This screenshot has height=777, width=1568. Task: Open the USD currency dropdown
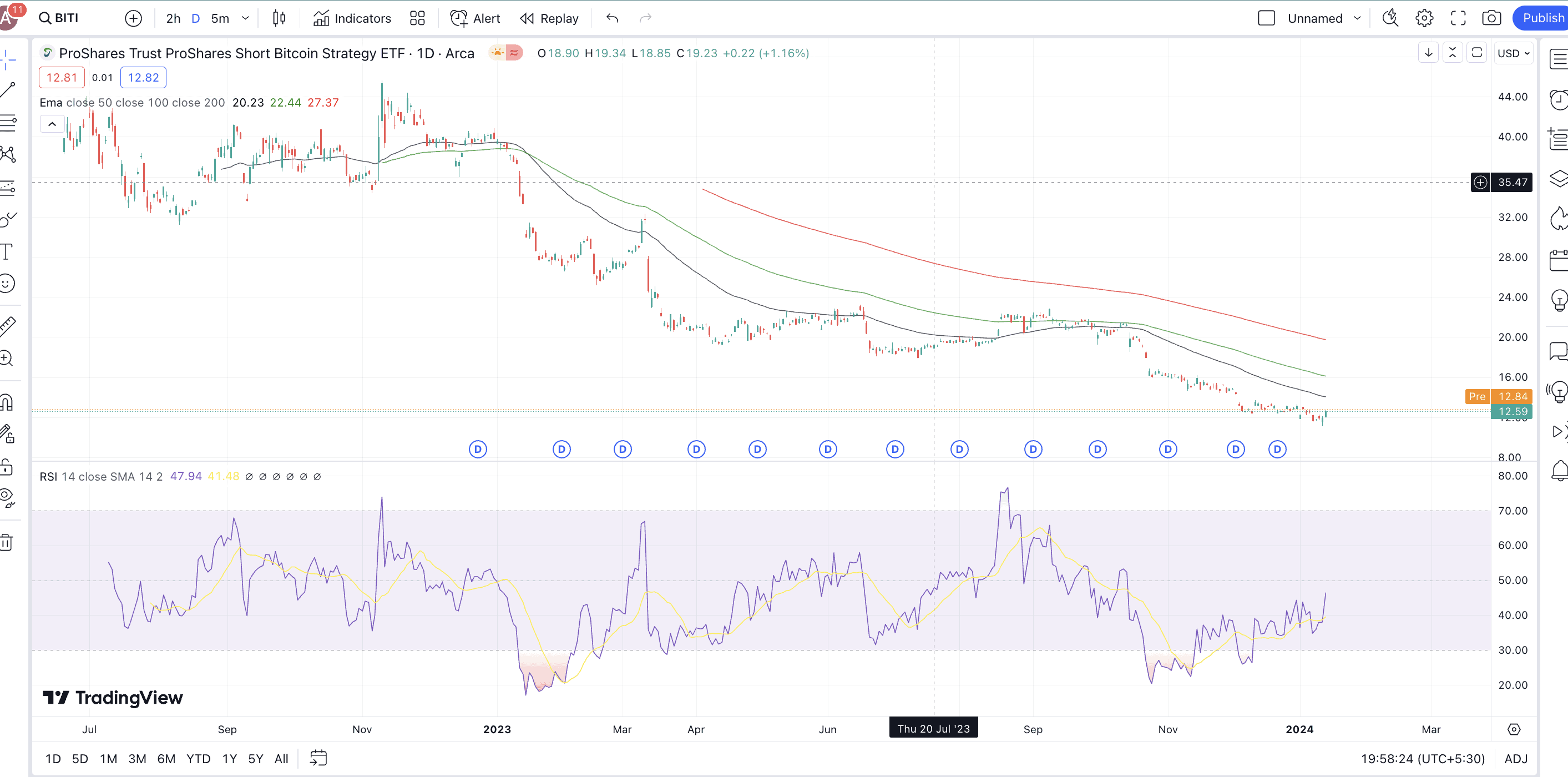(1513, 54)
